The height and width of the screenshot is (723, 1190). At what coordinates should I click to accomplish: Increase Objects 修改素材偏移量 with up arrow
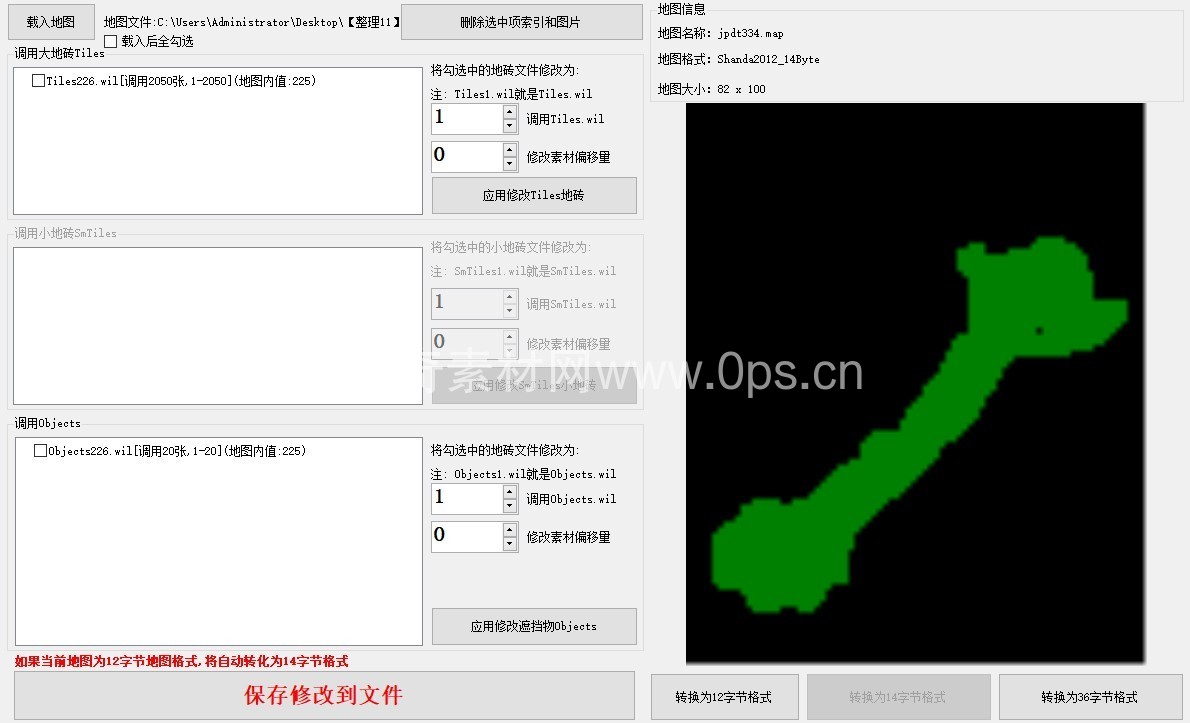510,530
